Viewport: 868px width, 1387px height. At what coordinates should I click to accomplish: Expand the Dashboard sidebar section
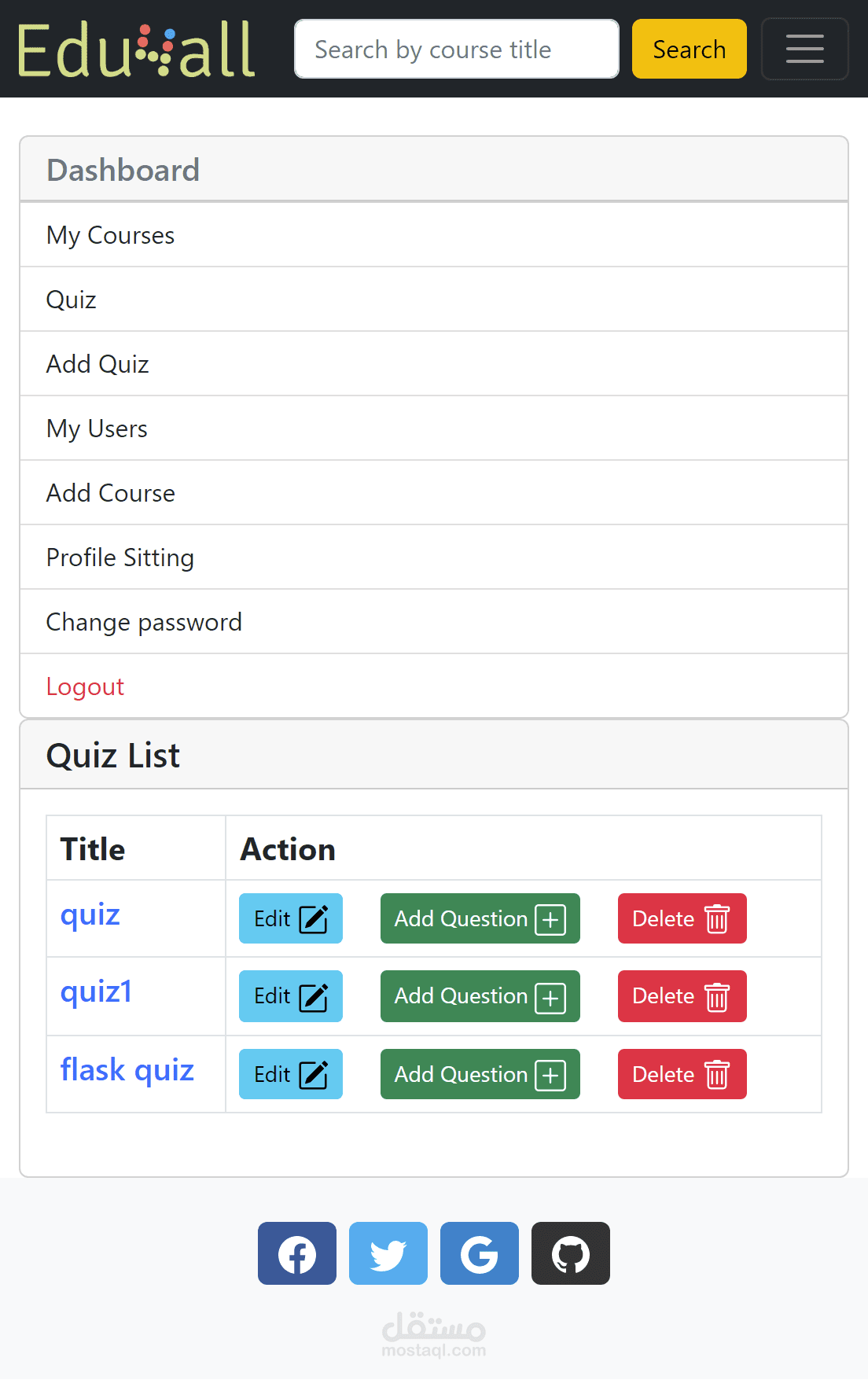[123, 169]
